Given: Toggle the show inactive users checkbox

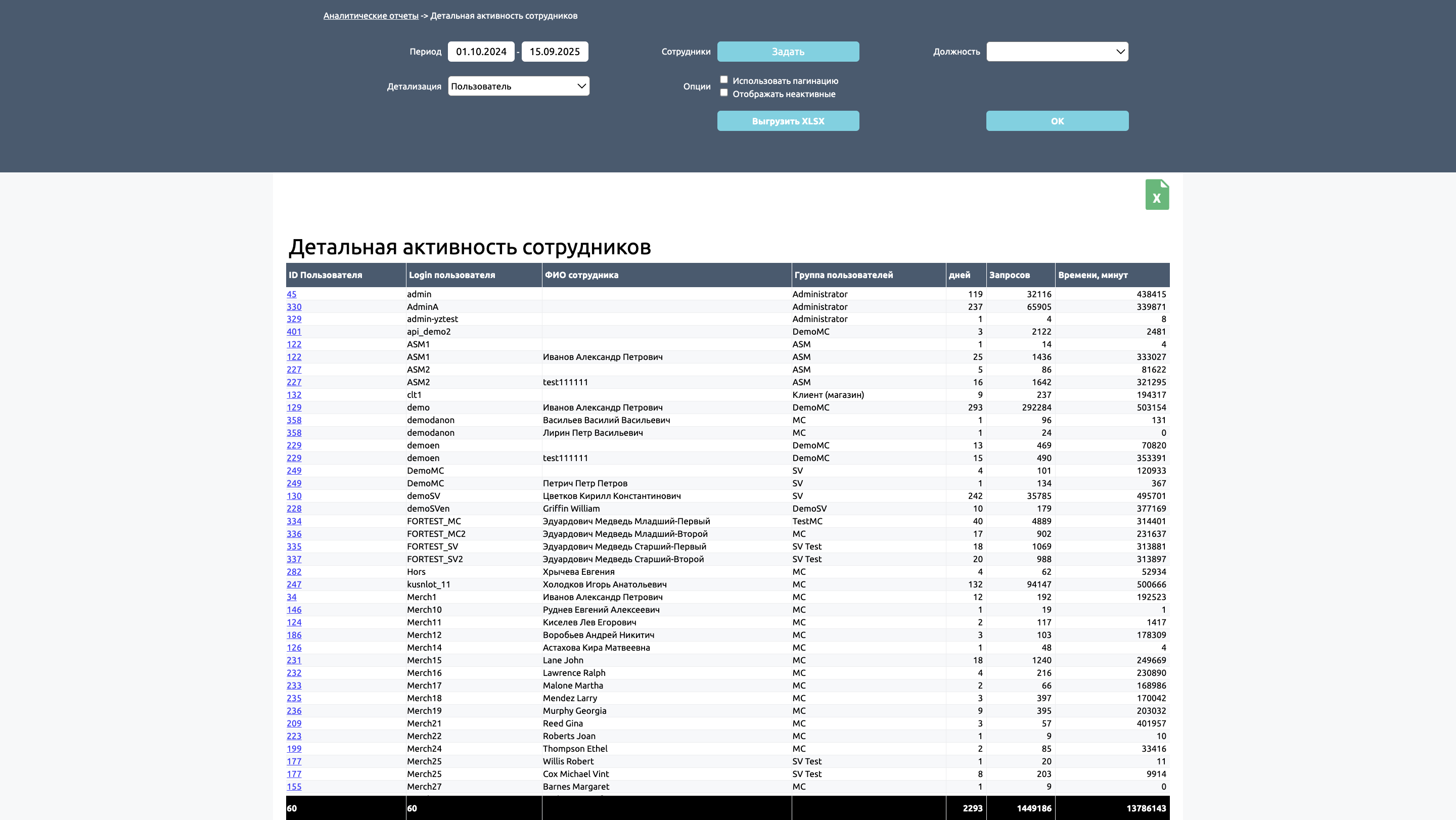Looking at the screenshot, I should click(x=723, y=93).
